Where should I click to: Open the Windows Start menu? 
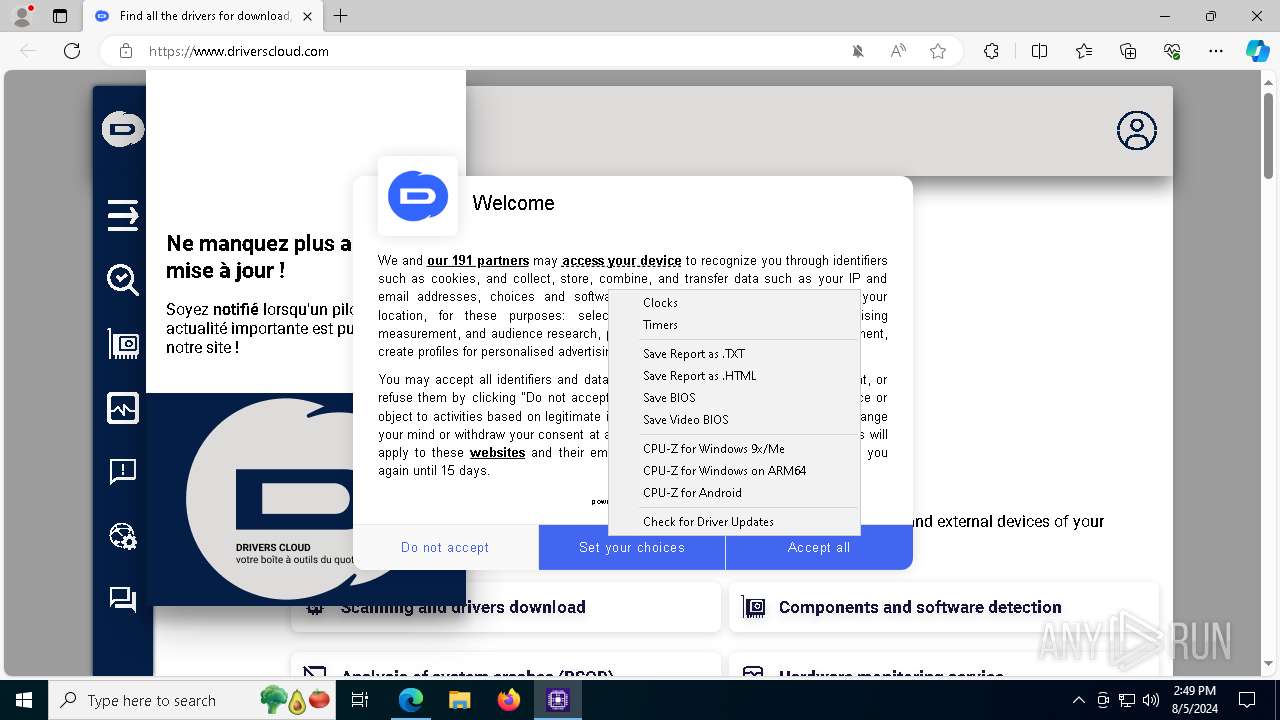click(x=24, y=700)
